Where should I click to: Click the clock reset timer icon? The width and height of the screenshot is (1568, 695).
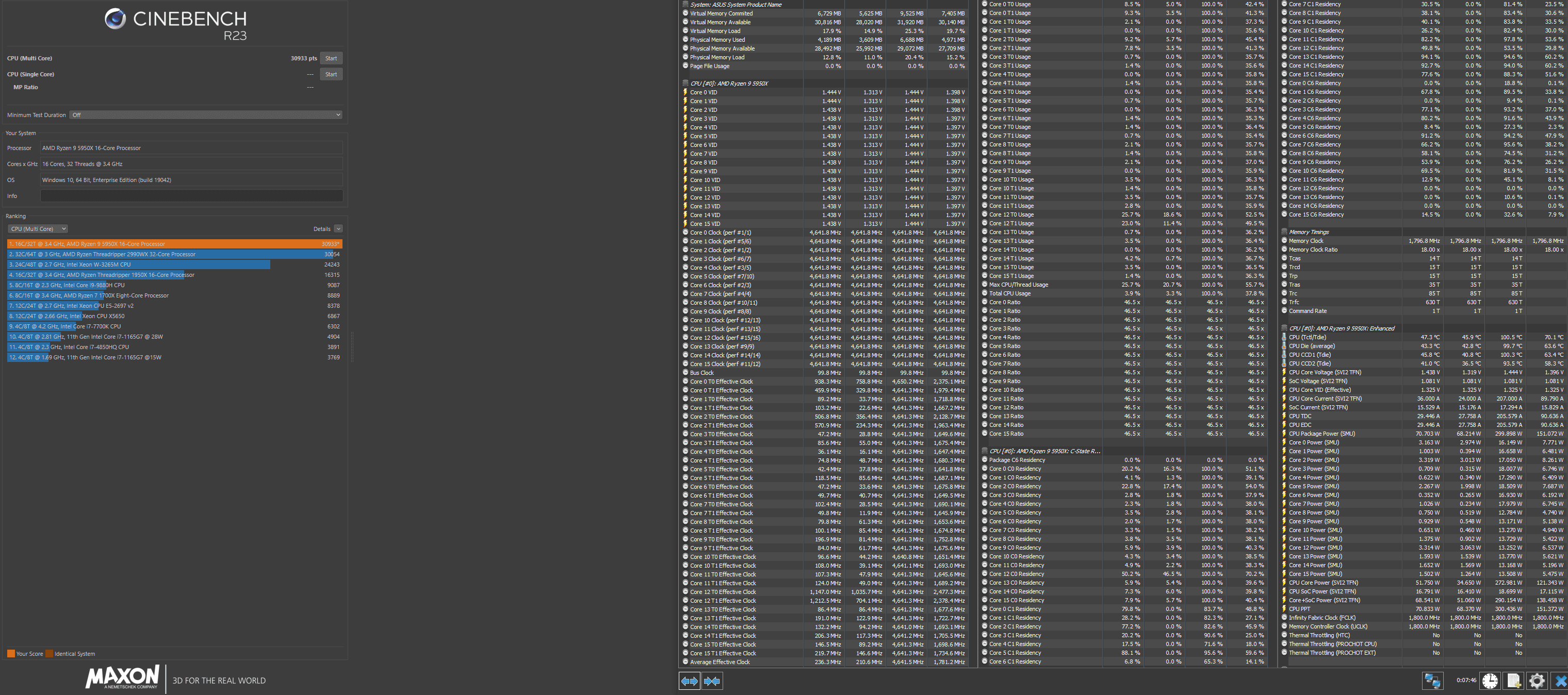[x=1490, y=681]
